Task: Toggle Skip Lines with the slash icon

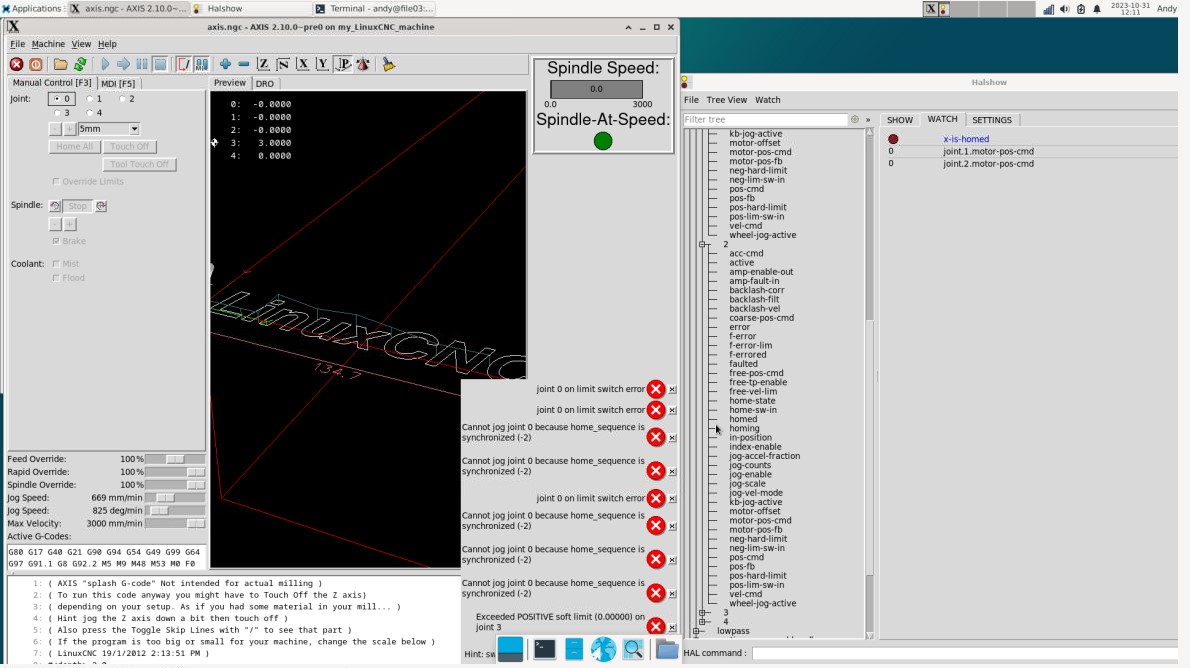Action: [x=184, y=65]
